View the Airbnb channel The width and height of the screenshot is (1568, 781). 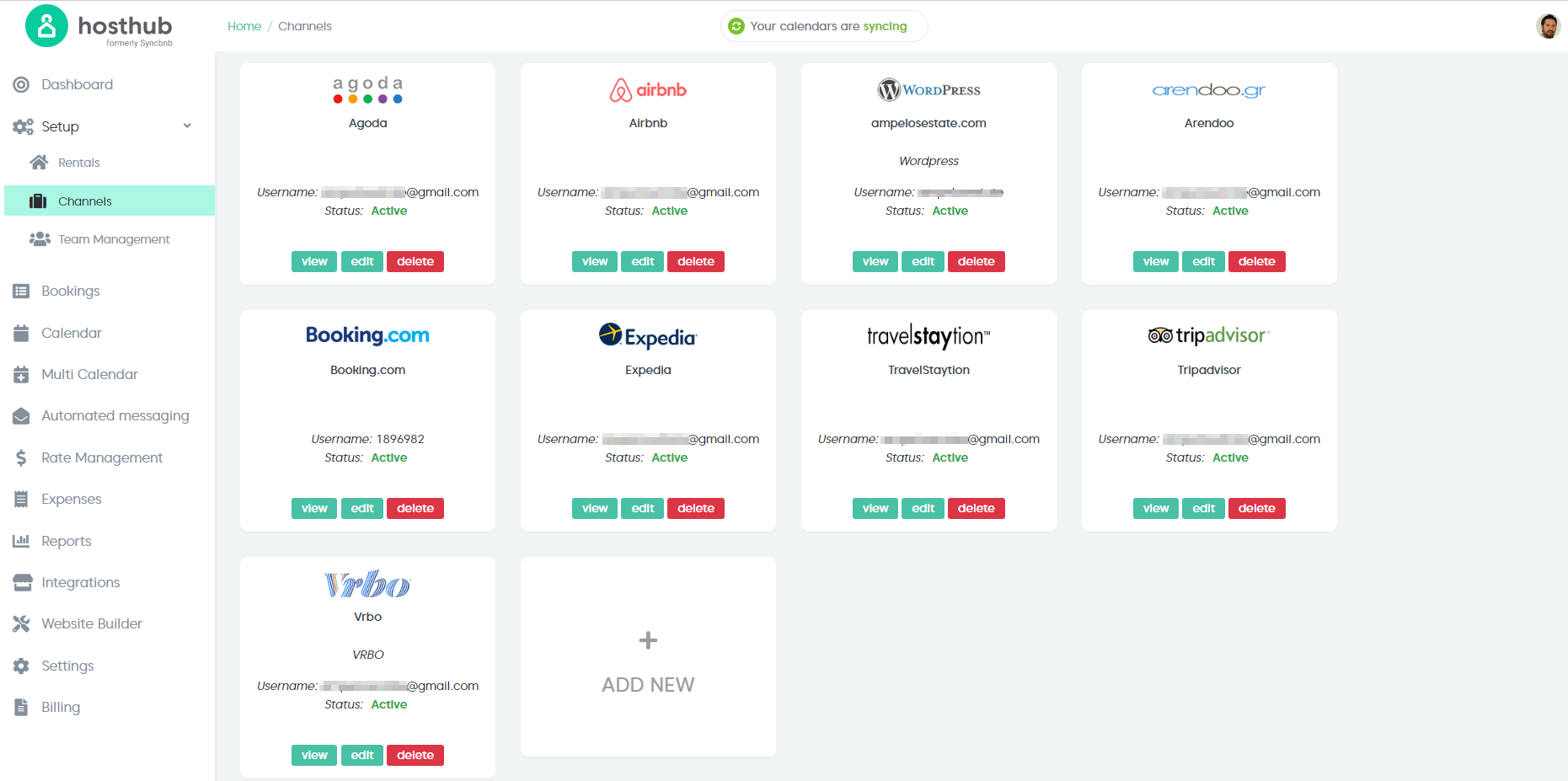pos(595,261)
